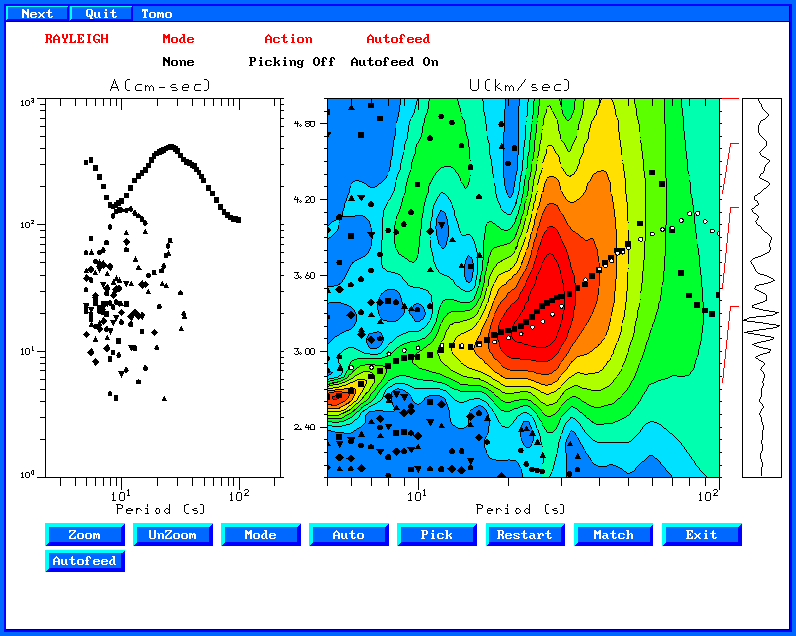796x636 pixels.
Task: Click the 4.80 velocity axis label
Action: point(304,124)
